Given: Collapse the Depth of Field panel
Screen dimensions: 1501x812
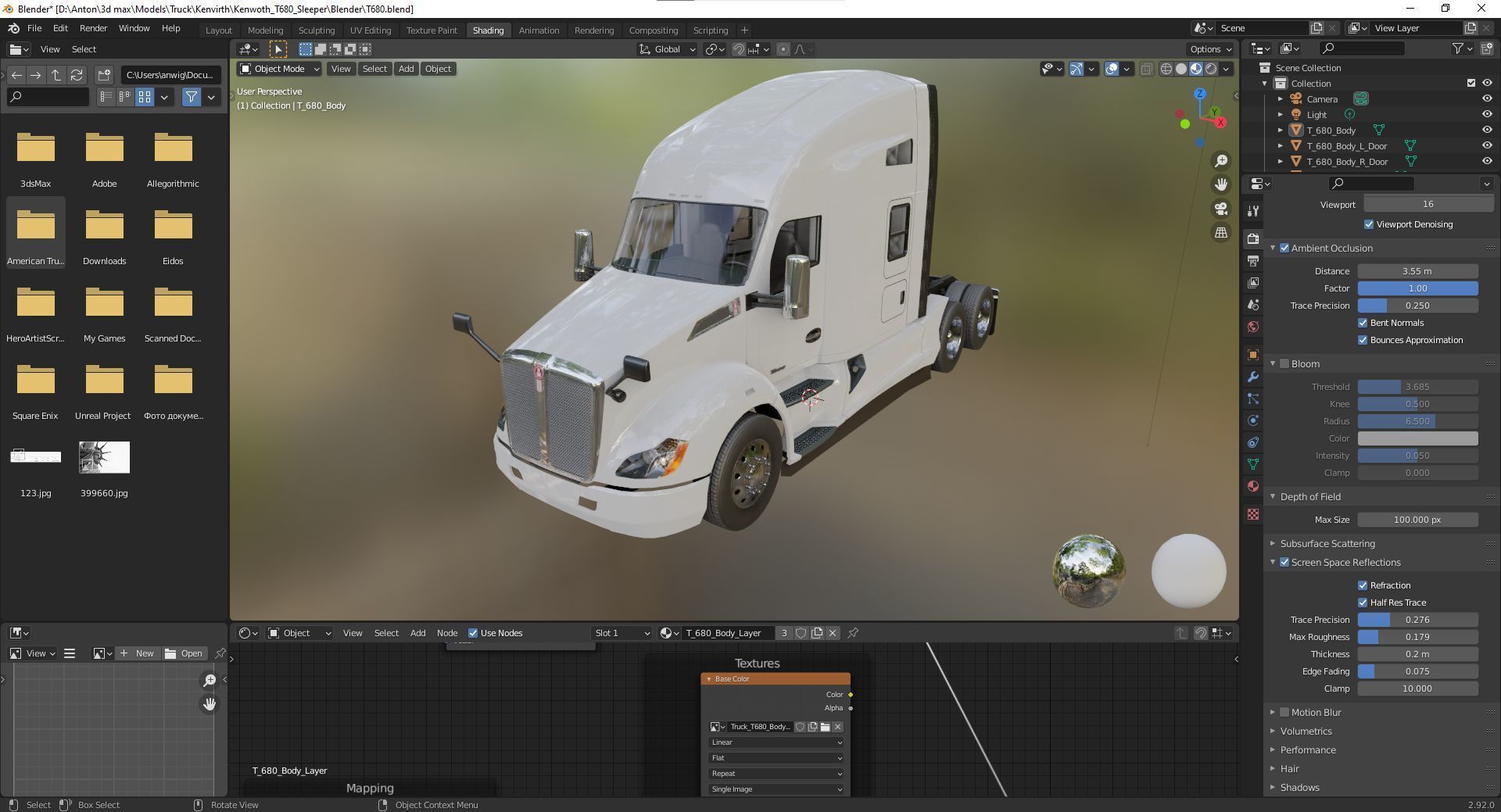Looking at the screenshot, I should 1273,496.
